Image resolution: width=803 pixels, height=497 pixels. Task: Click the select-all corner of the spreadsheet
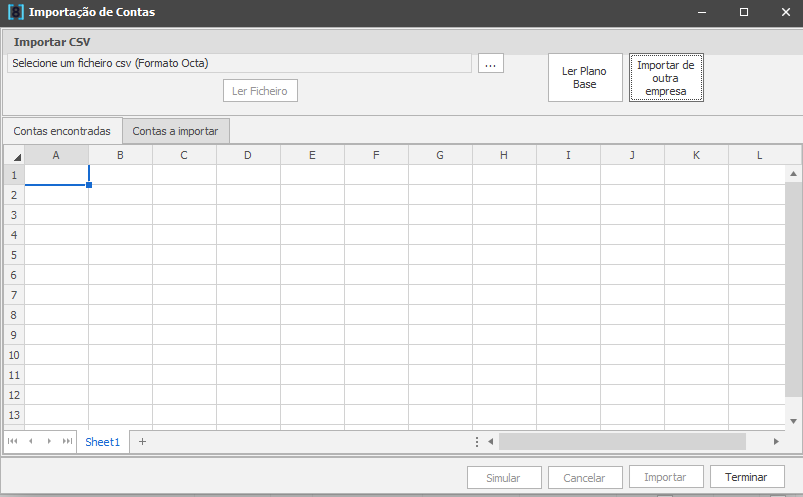click(14, 155)
